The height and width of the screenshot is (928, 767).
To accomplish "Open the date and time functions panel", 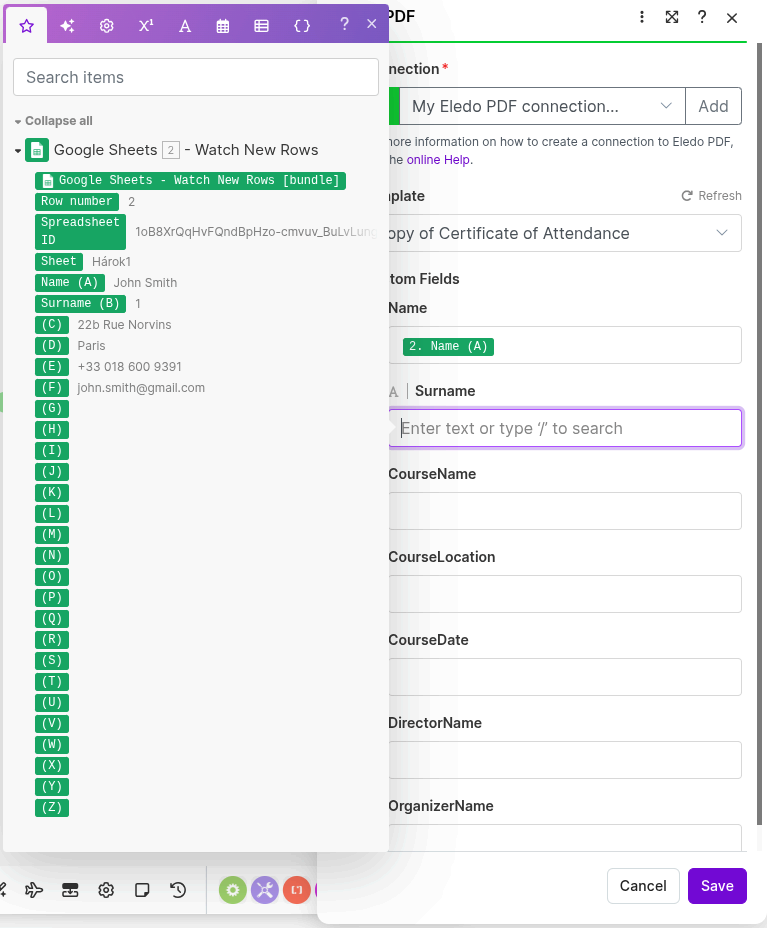I will tap(223, 25).
